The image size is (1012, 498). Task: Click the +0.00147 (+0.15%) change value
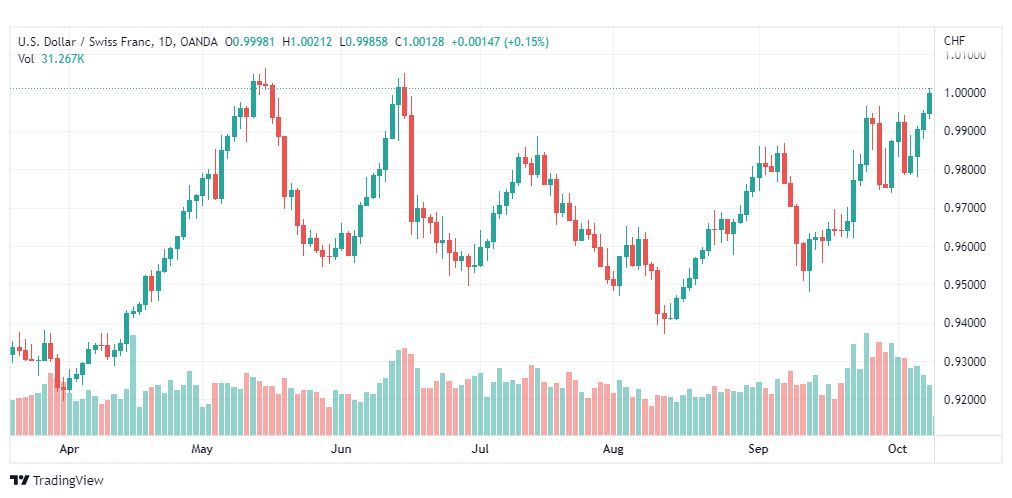click(500, 42)
